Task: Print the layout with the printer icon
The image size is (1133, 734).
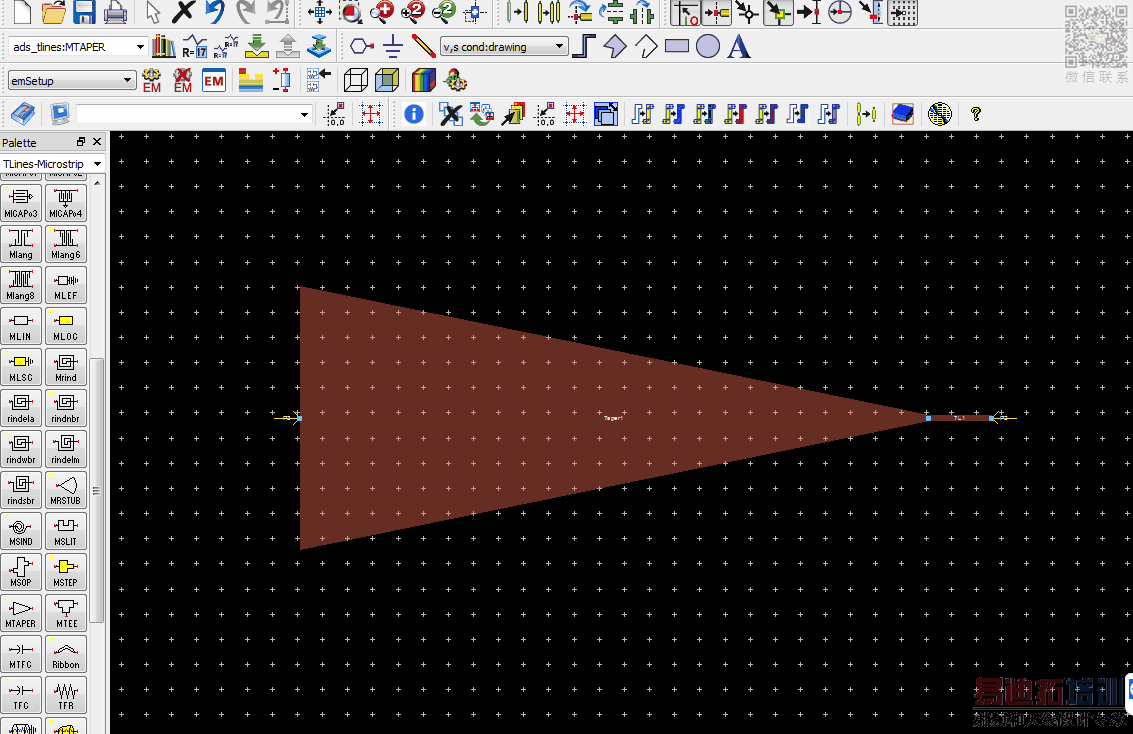Action: (x=115, y=12)
